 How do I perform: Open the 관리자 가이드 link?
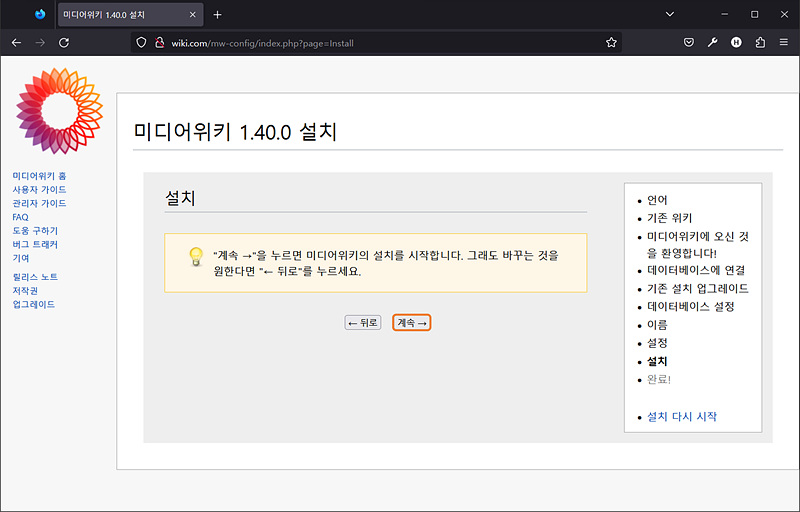(x=39, y=203)
